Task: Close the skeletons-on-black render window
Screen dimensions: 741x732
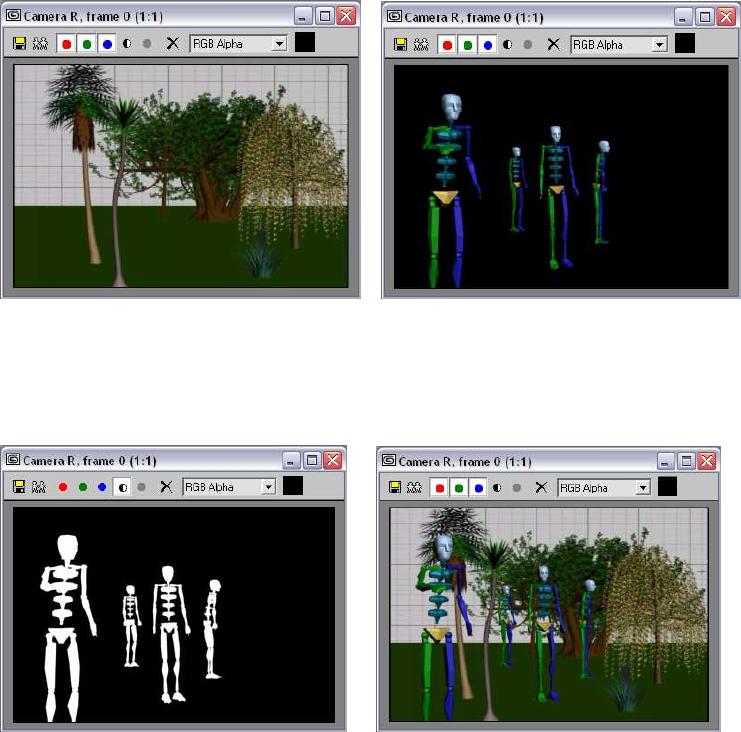Action: click(726, 17)
